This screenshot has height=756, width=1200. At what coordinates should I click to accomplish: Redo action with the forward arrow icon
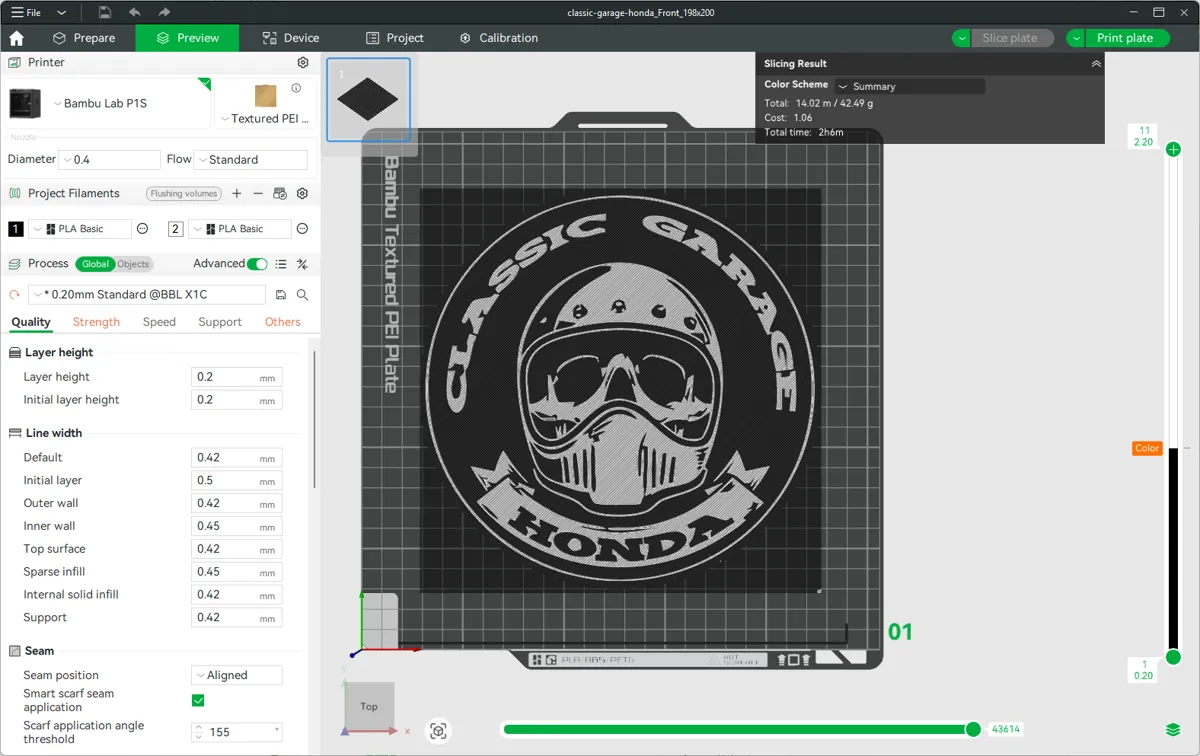click(x=164, y=13)
